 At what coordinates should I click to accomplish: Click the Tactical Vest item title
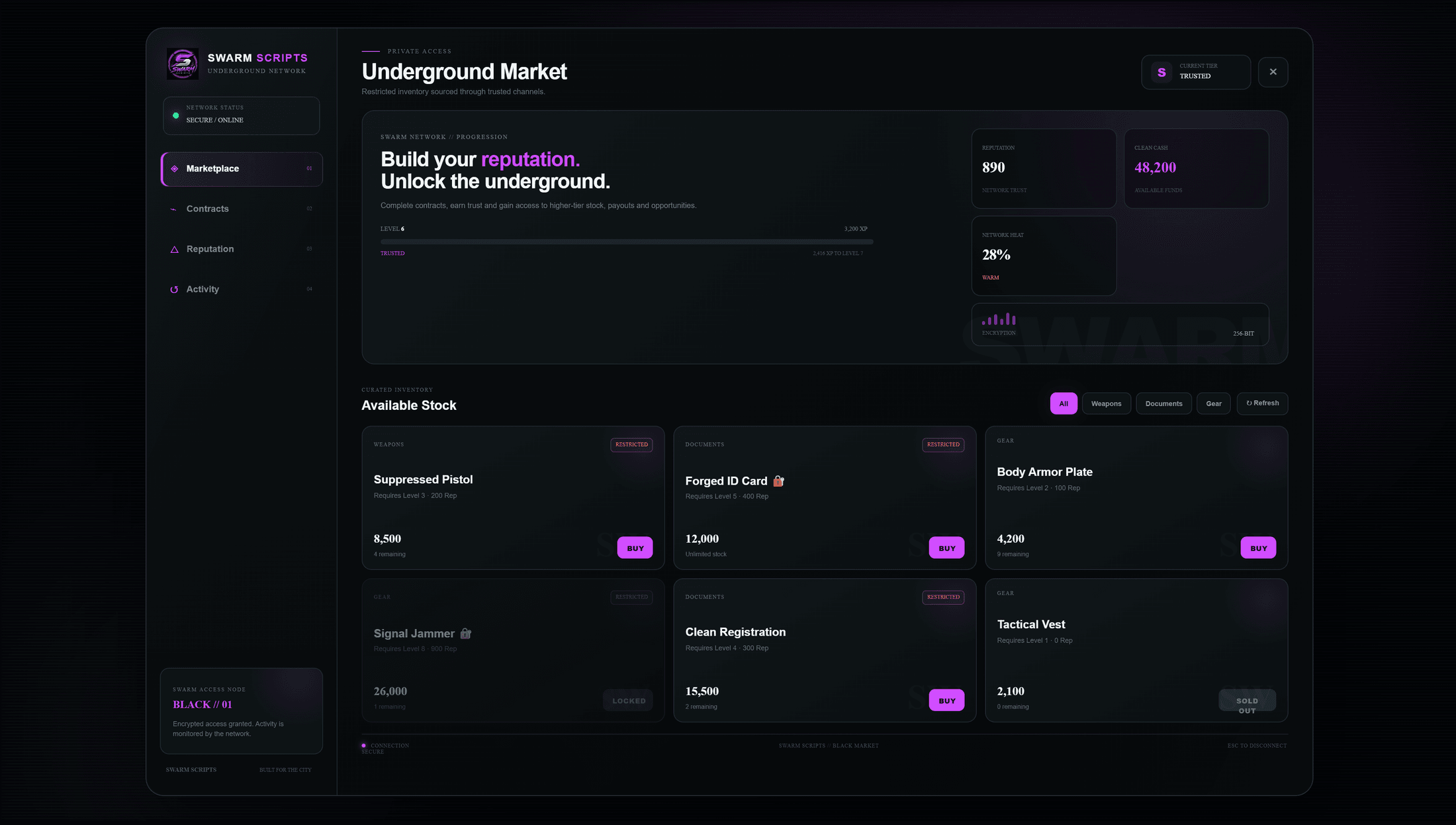tap(1031, 624)
